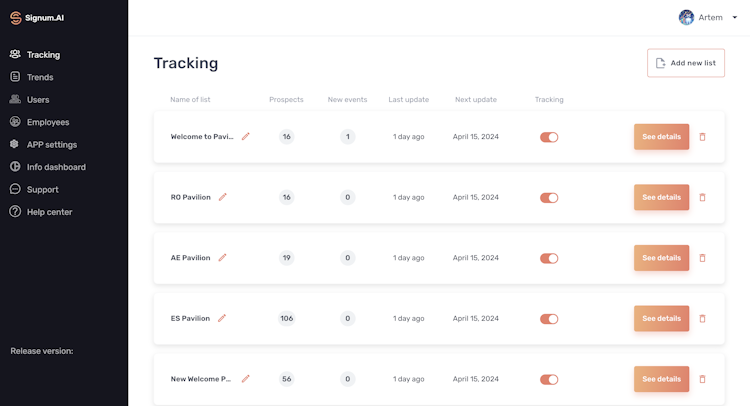Viewport: 750px width, 406px height.
Task: Click the Artem profile avatar
Action: pyautogui.click(x=686, y=17)
